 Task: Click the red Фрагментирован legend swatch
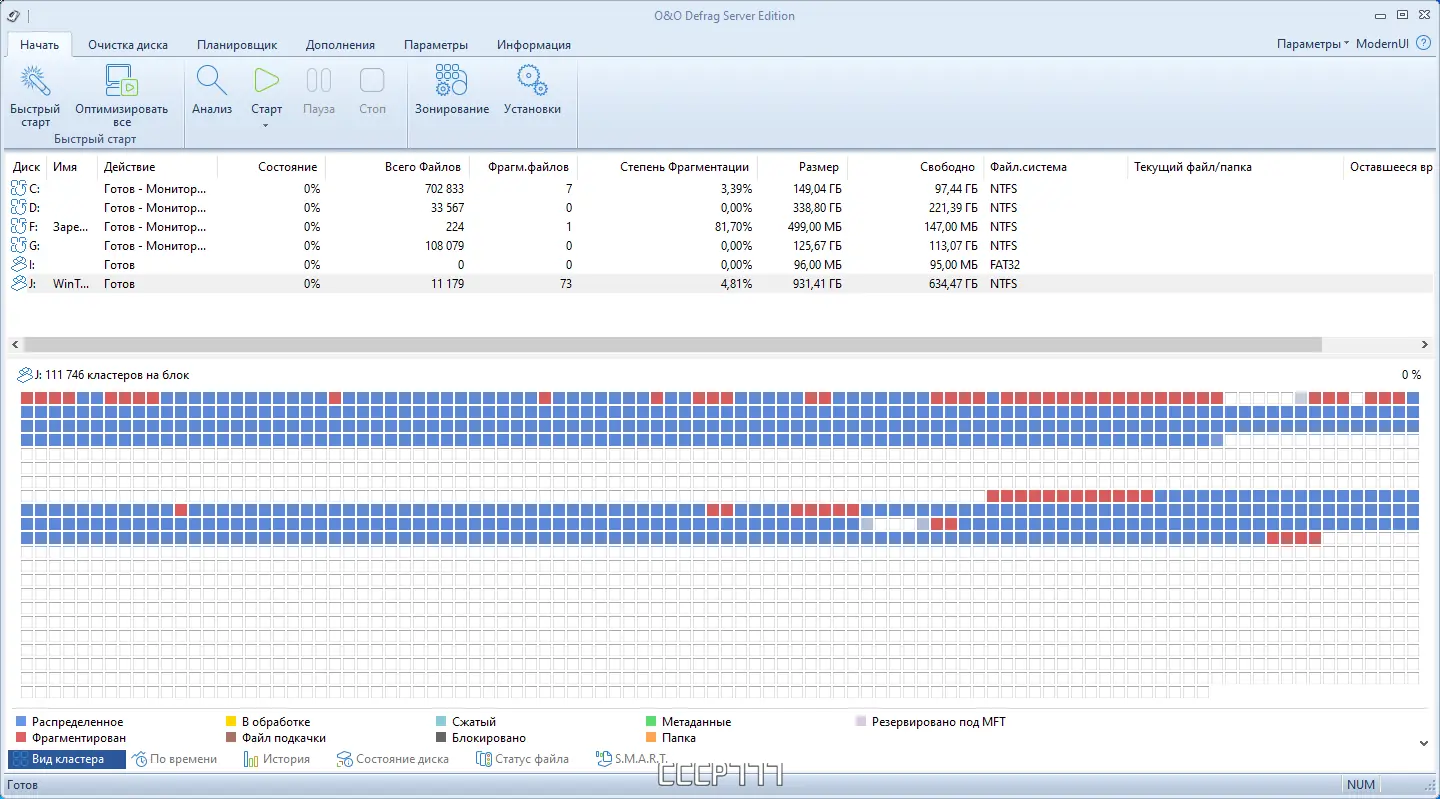click(x=21, y=738)
